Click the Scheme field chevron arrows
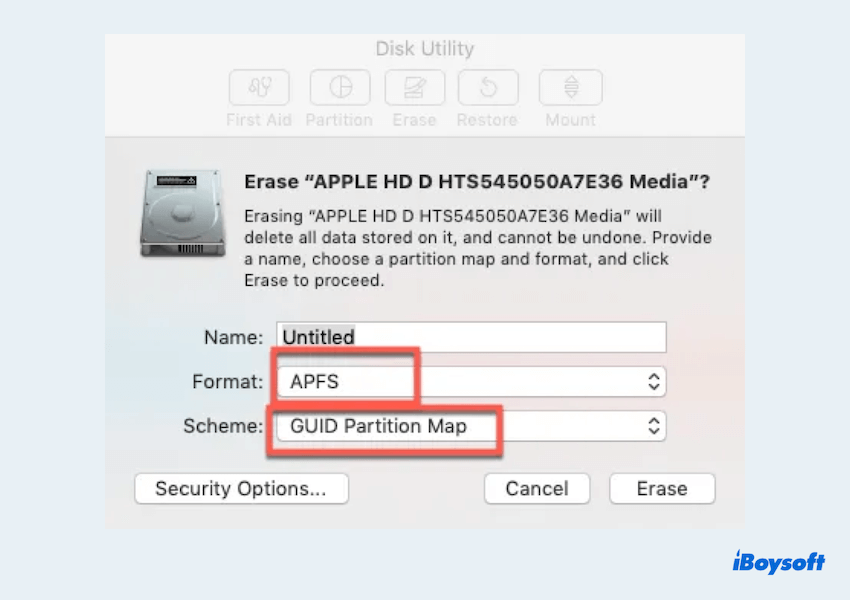 [653, 426]
